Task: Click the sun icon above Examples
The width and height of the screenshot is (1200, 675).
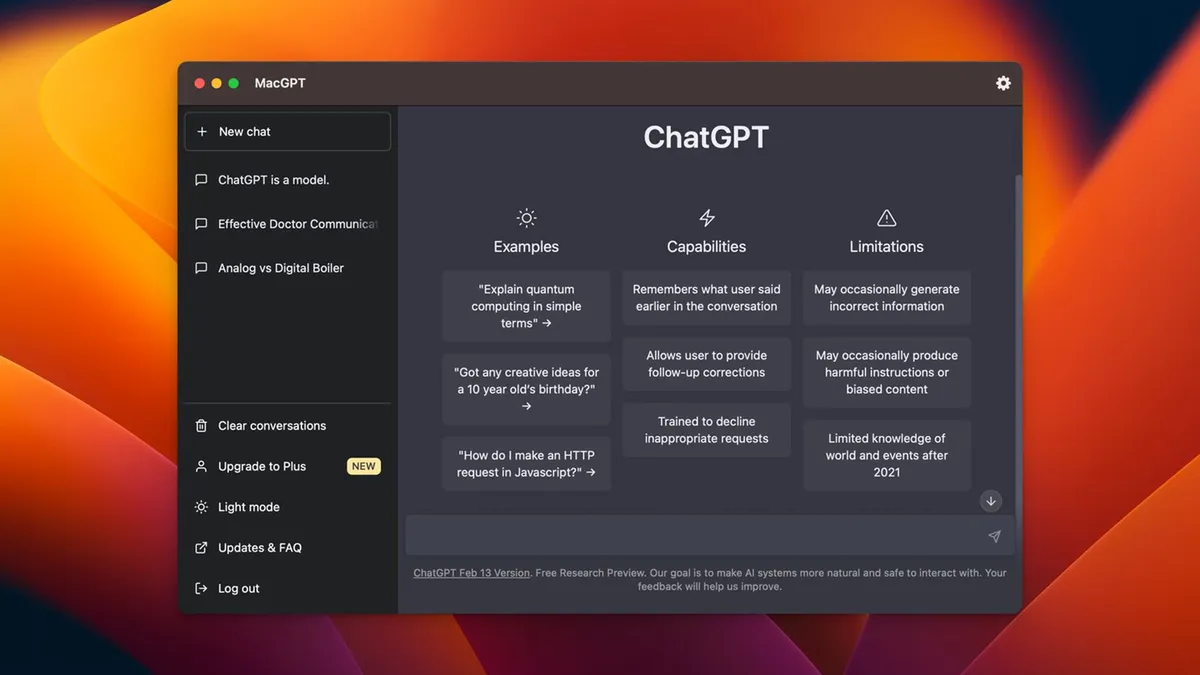Action: click(x=526, y=218)
